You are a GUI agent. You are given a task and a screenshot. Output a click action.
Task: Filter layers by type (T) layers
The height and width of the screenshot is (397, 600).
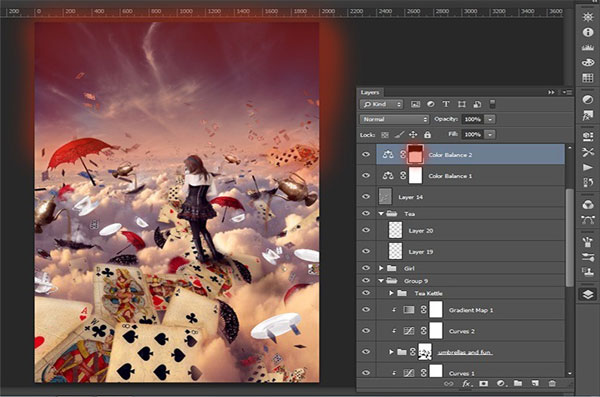coord(446,104)
